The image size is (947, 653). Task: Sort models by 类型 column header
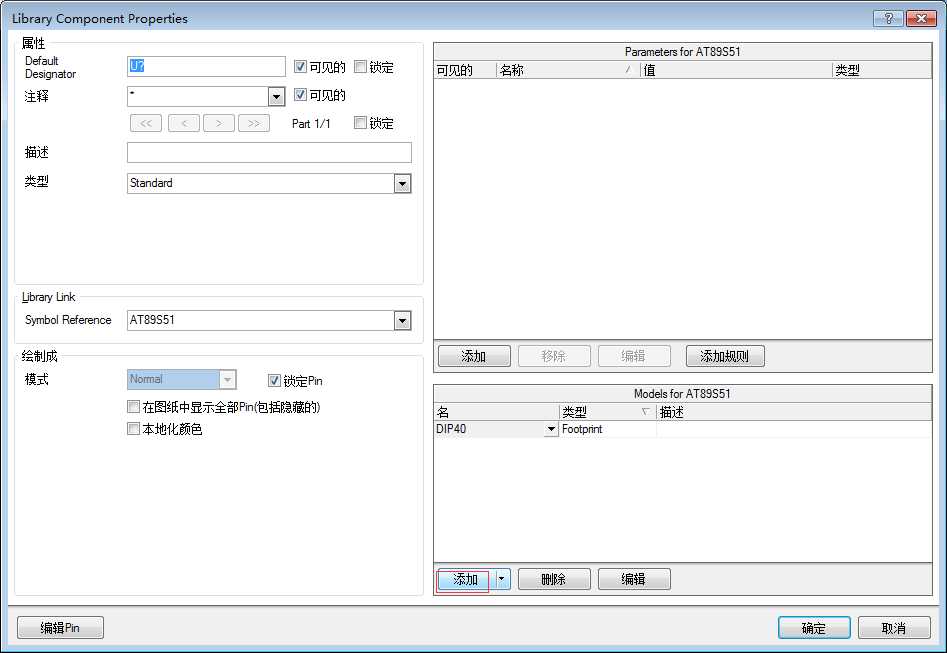point(608,412)
